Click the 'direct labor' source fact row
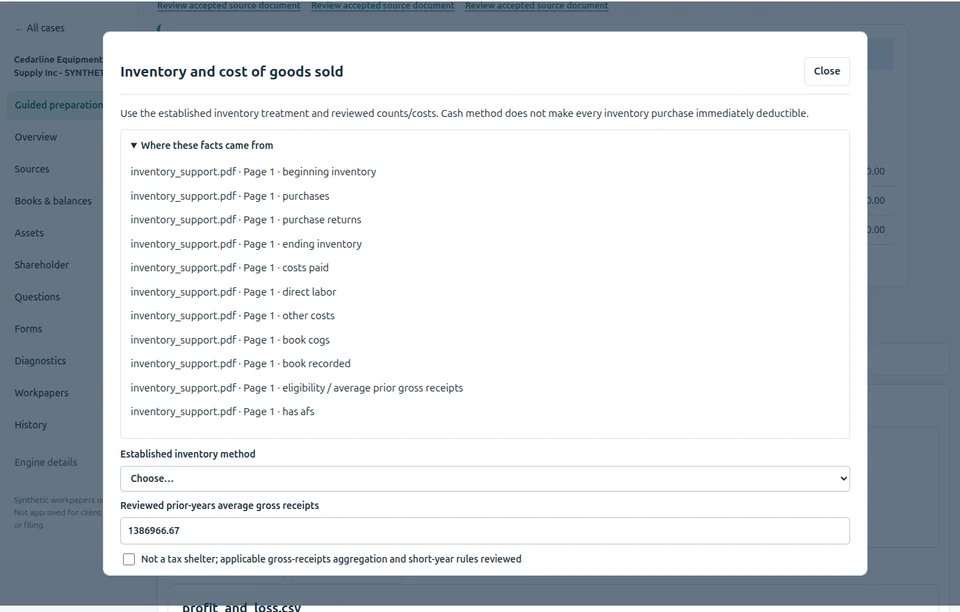This screenshot has height=612, width=960. (x=233, y=292)
